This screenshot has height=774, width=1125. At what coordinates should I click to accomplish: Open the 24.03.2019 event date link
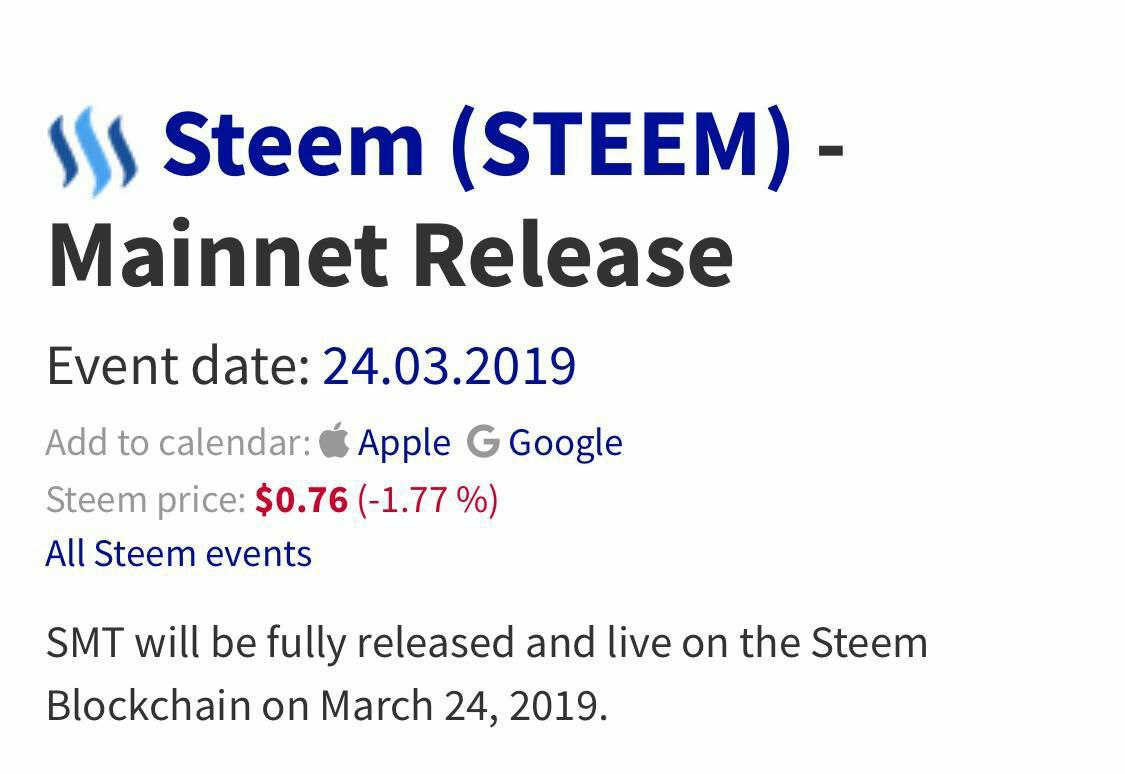click(449, 367)
